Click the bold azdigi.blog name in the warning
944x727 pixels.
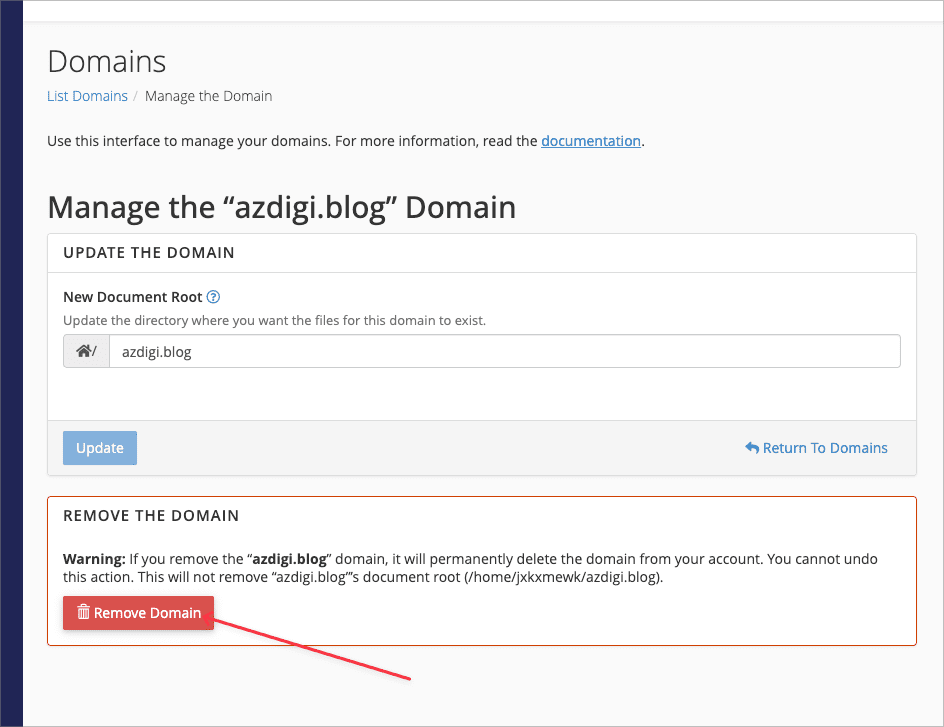click(x=291, y=559)
